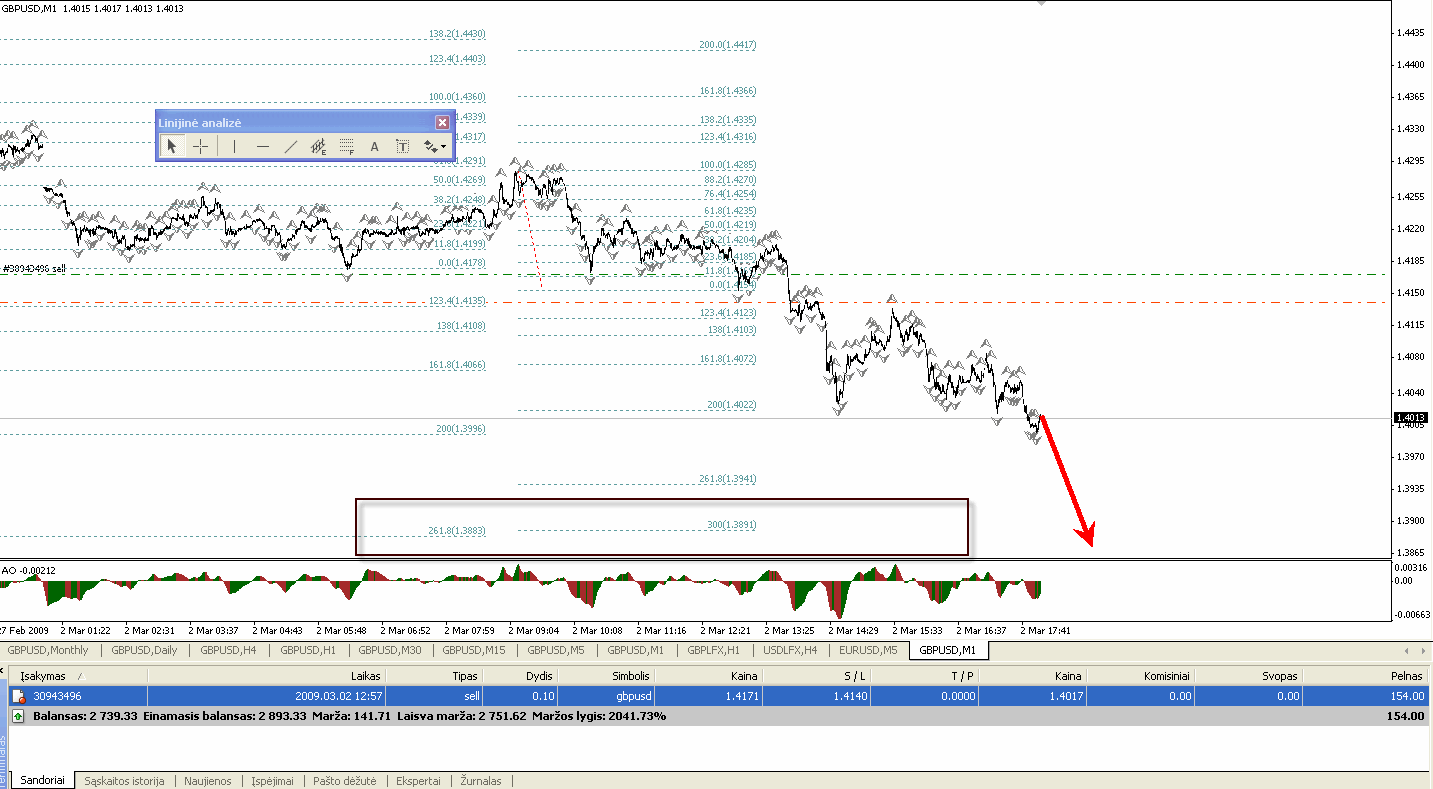Click Fibonacci label 161.8(1.4066)
1433x789 pixels.
tap(457, 365)
